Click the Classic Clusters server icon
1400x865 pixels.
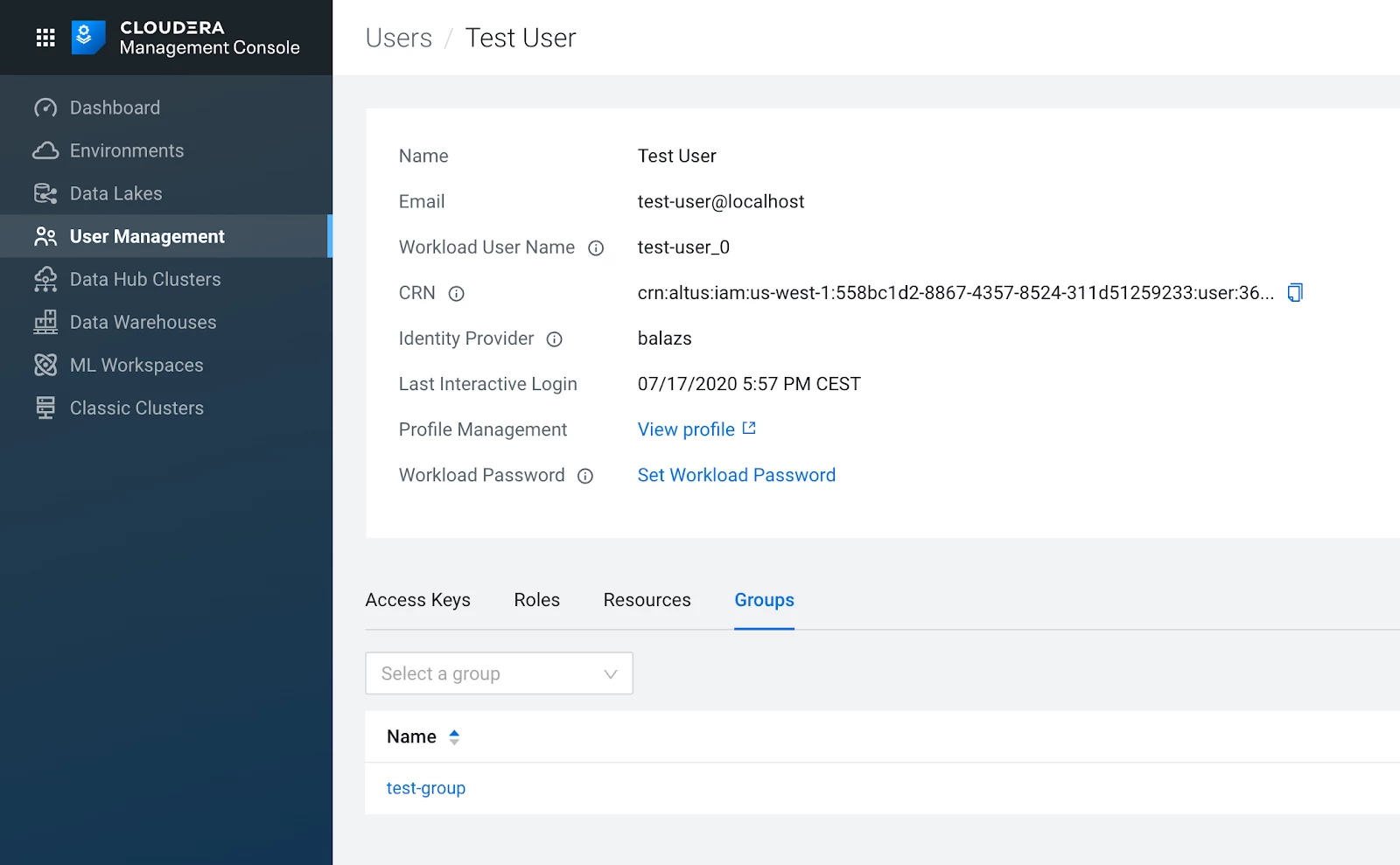[45, 408]
